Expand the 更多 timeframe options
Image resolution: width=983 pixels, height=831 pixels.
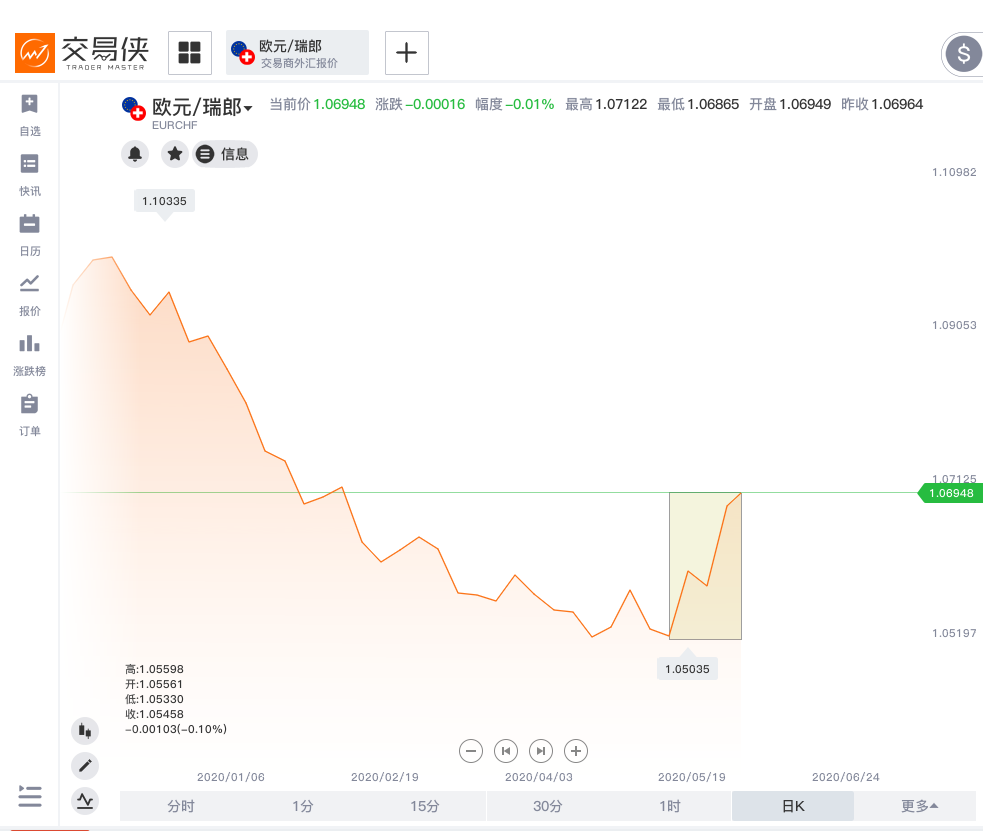click(918, 806)
